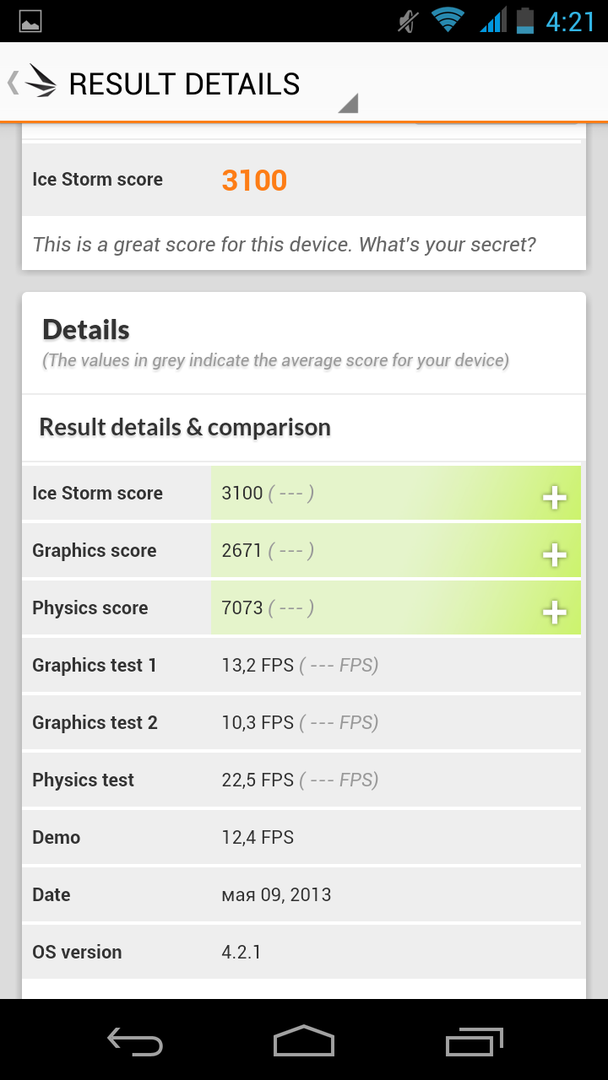Select the Date row showing мая 09, 2013

pos(300,894)
